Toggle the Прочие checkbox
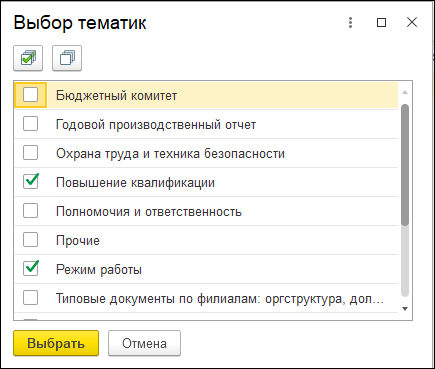This screenshot has height=369, width=435. point(30,240)
